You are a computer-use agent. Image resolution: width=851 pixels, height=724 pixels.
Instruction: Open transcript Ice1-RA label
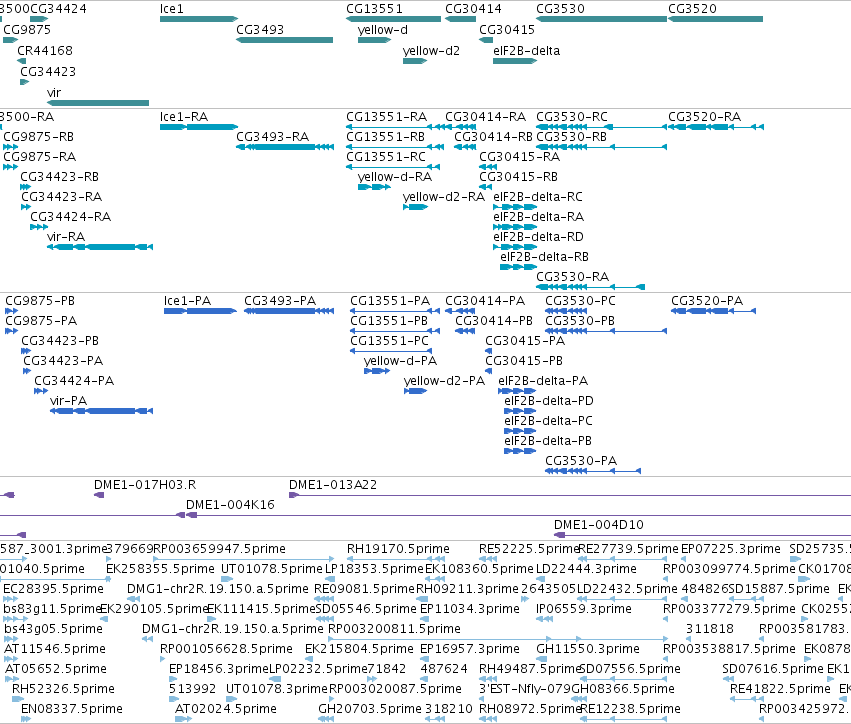pos(184,117)
